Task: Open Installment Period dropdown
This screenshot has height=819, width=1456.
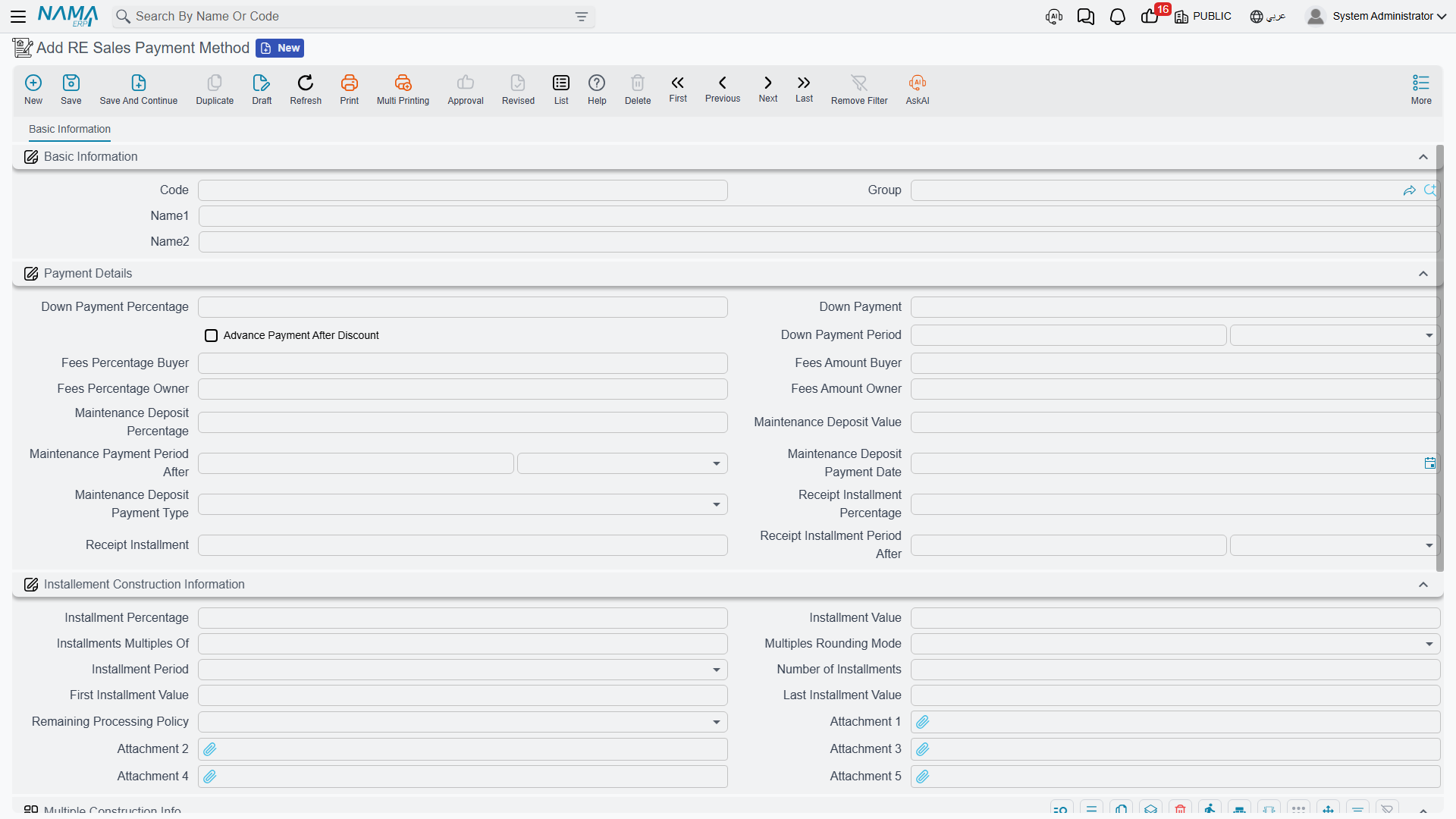Action: pos(463,670)
